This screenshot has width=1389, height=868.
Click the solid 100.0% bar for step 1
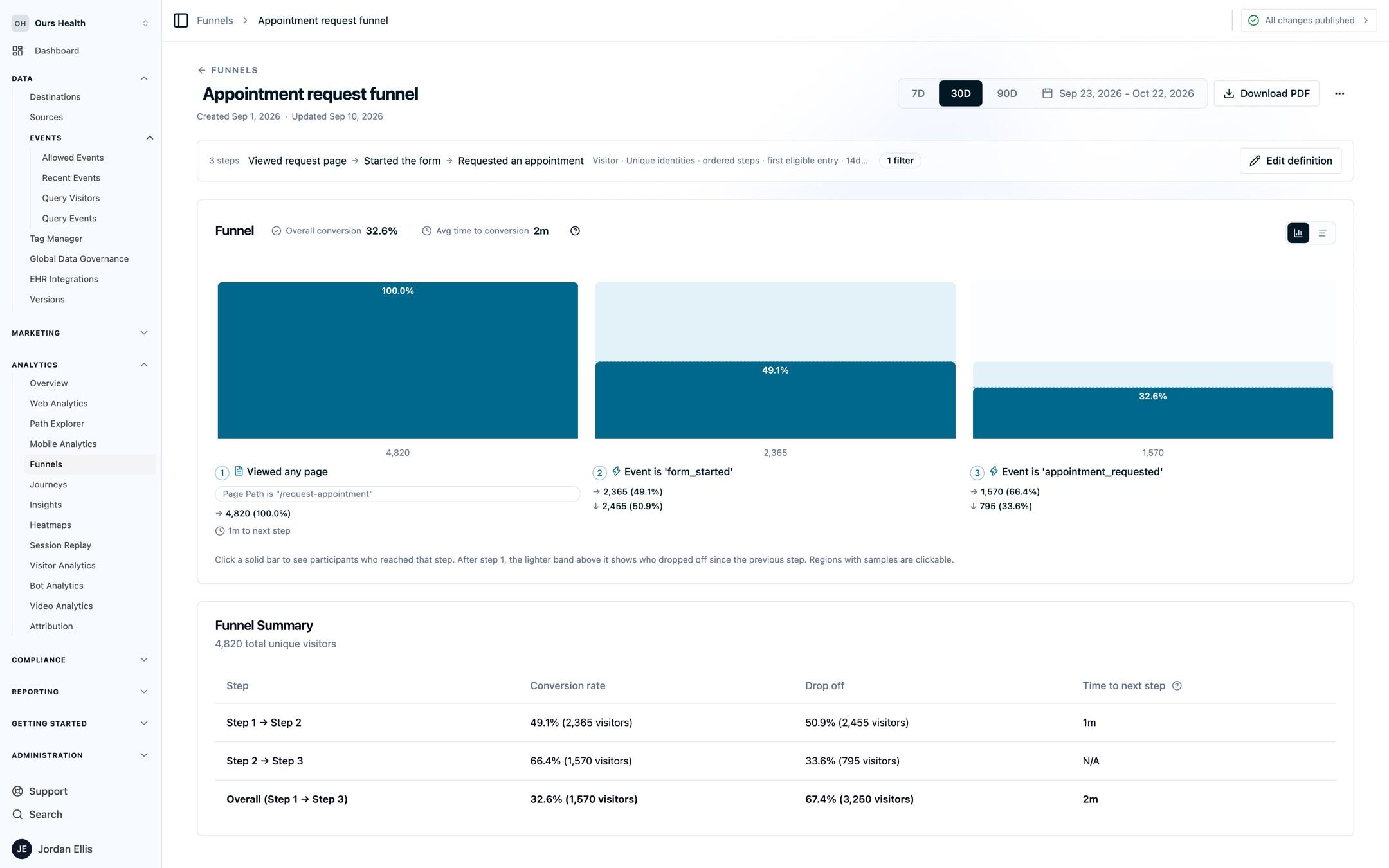click(x=397, y=360)
